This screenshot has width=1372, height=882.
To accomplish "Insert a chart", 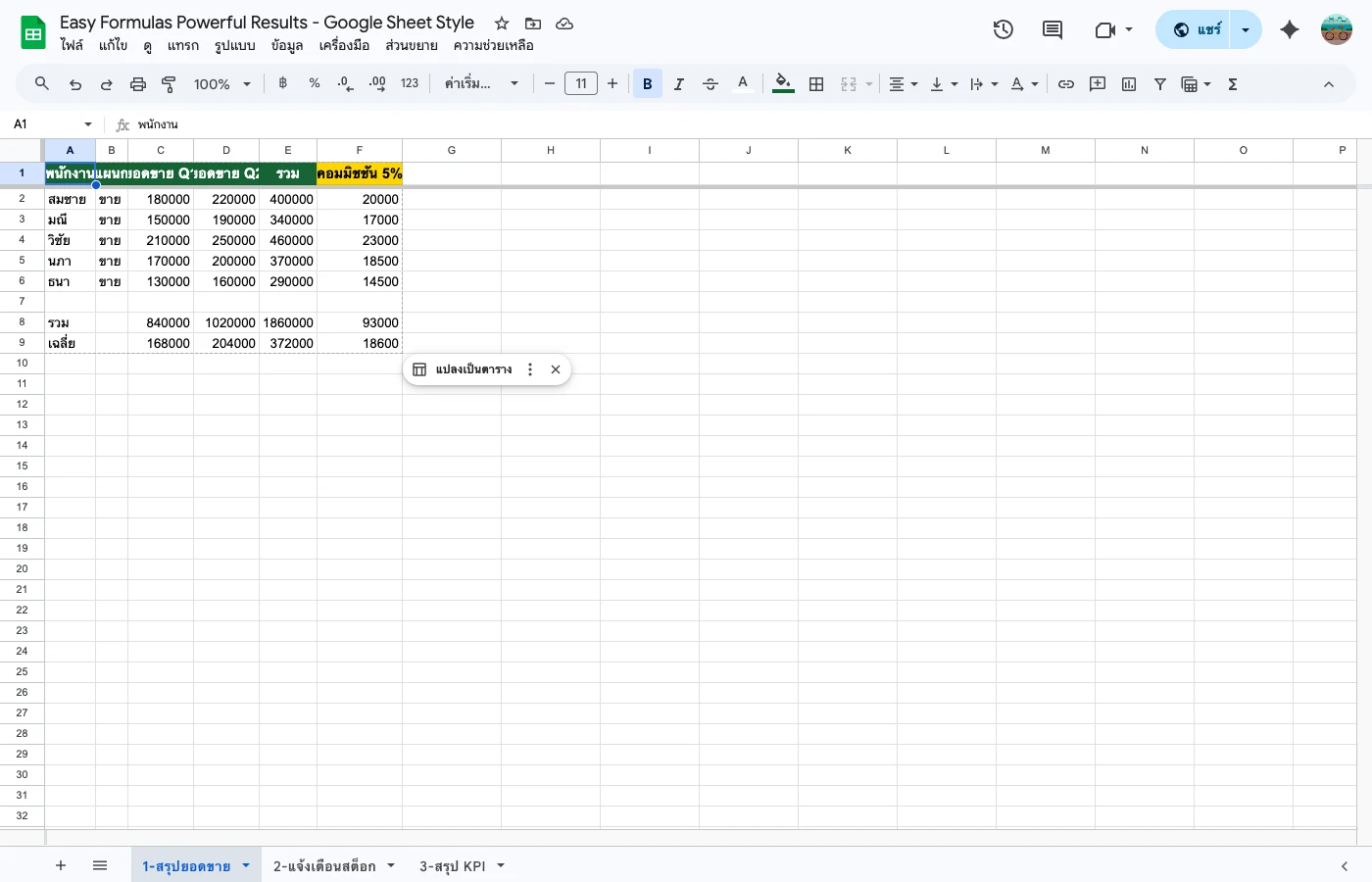I will tap(1128, 83).
